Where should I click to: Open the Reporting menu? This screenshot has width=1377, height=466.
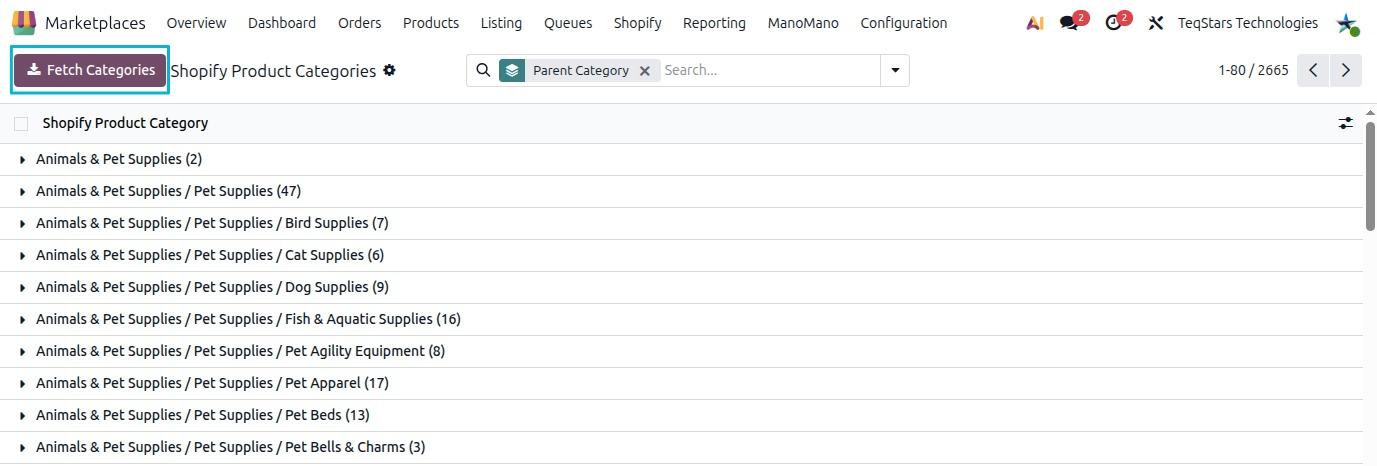click(714, 23)
